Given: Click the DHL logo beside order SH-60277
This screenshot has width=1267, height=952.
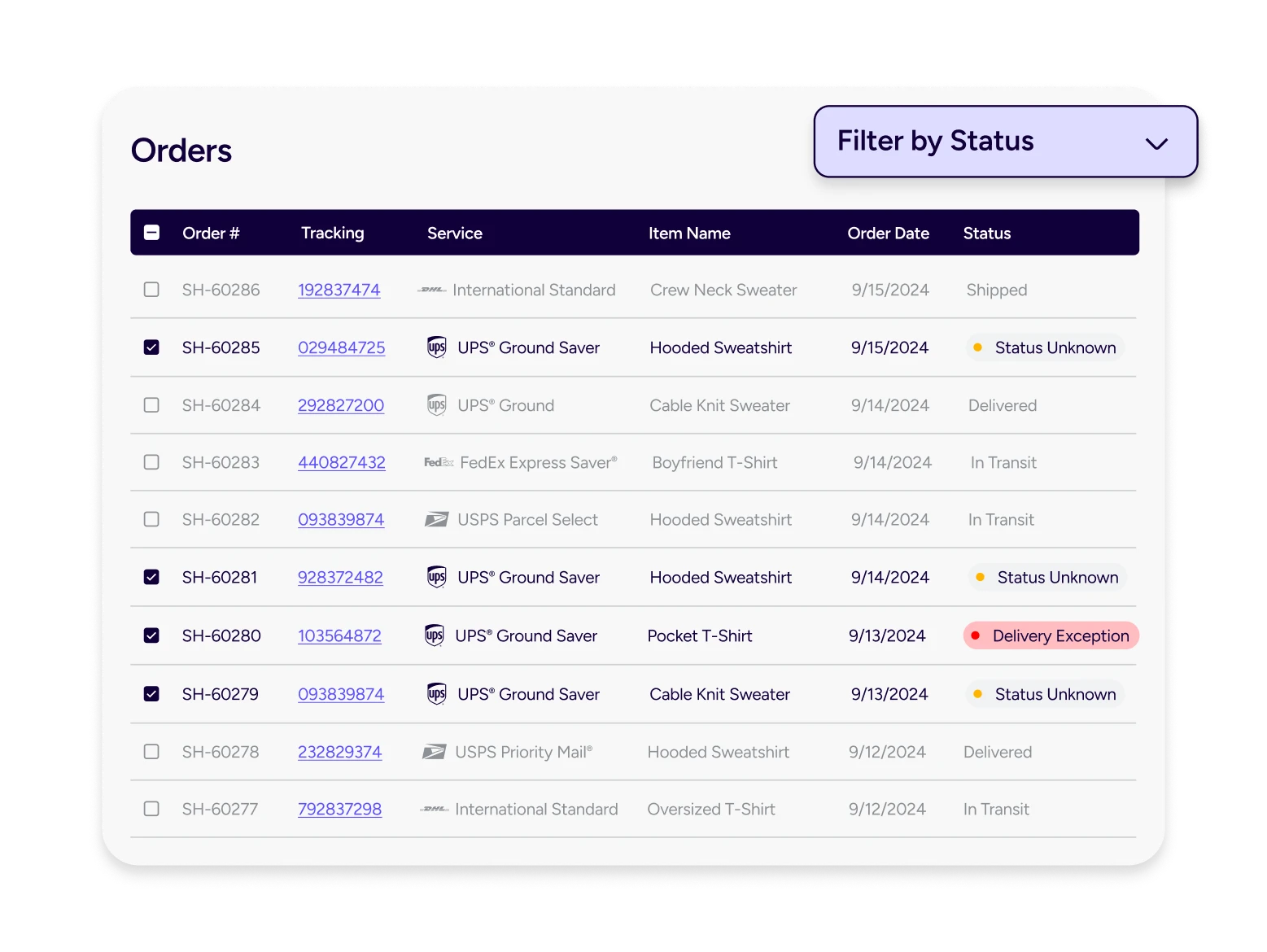Looking at the screenshot, I should (434, 809).
